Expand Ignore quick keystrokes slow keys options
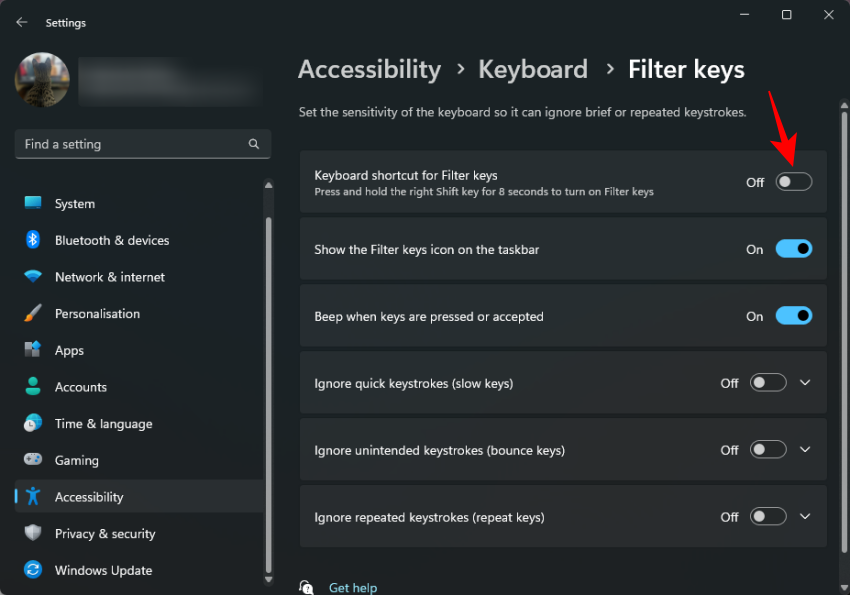This screenshot has height=595, width=850. [805, 382]
